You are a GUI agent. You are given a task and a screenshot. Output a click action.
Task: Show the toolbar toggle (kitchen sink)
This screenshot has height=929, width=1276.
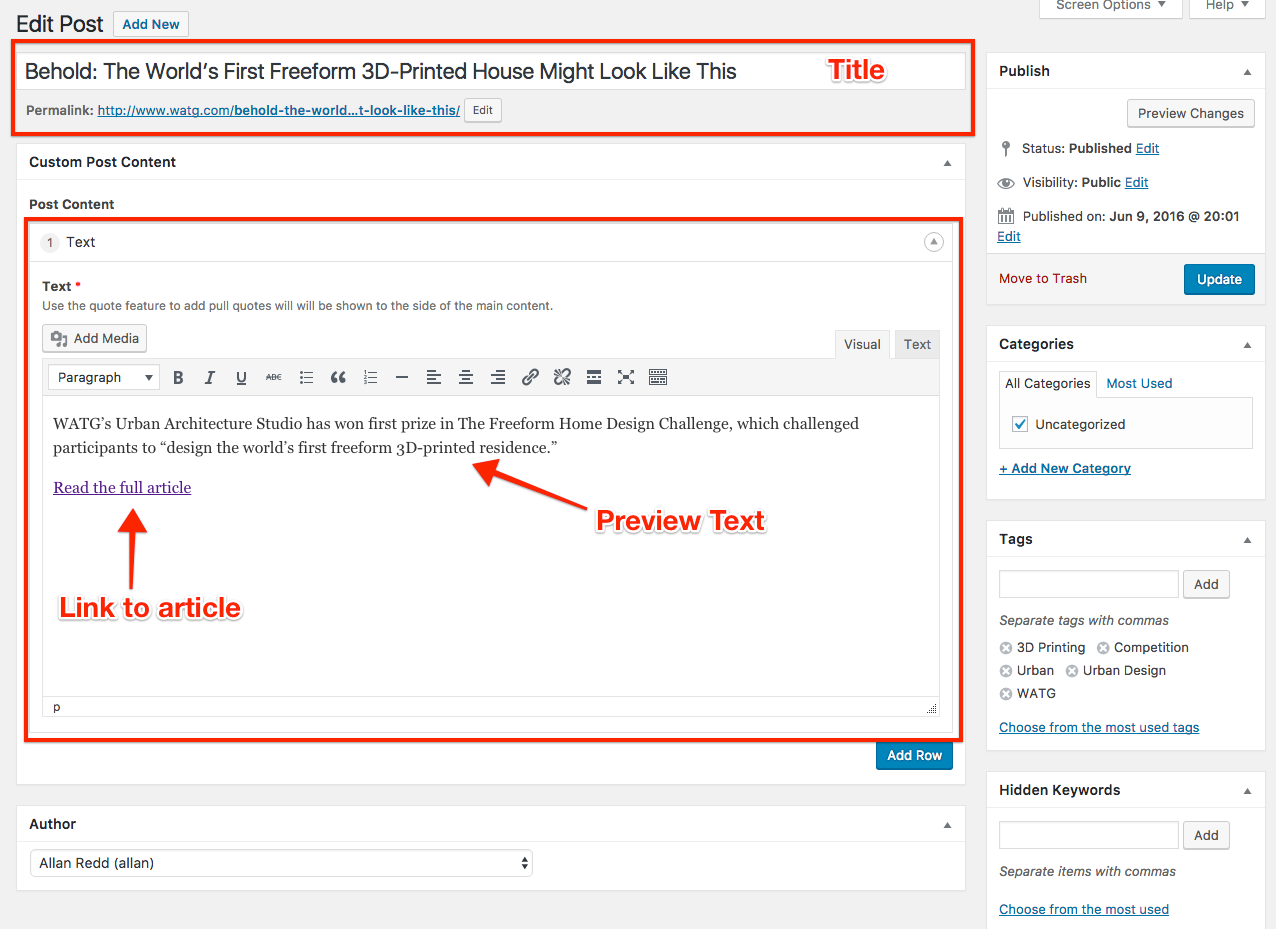[658, 377]
